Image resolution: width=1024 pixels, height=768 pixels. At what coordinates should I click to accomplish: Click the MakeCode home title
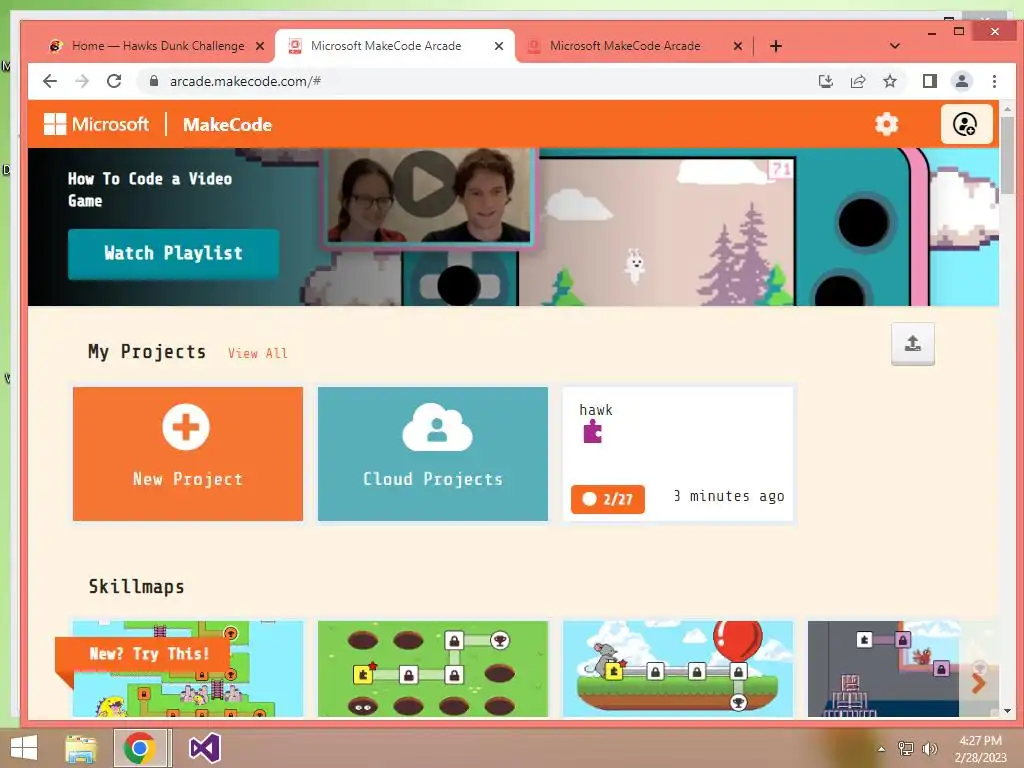tap(227, 125)
